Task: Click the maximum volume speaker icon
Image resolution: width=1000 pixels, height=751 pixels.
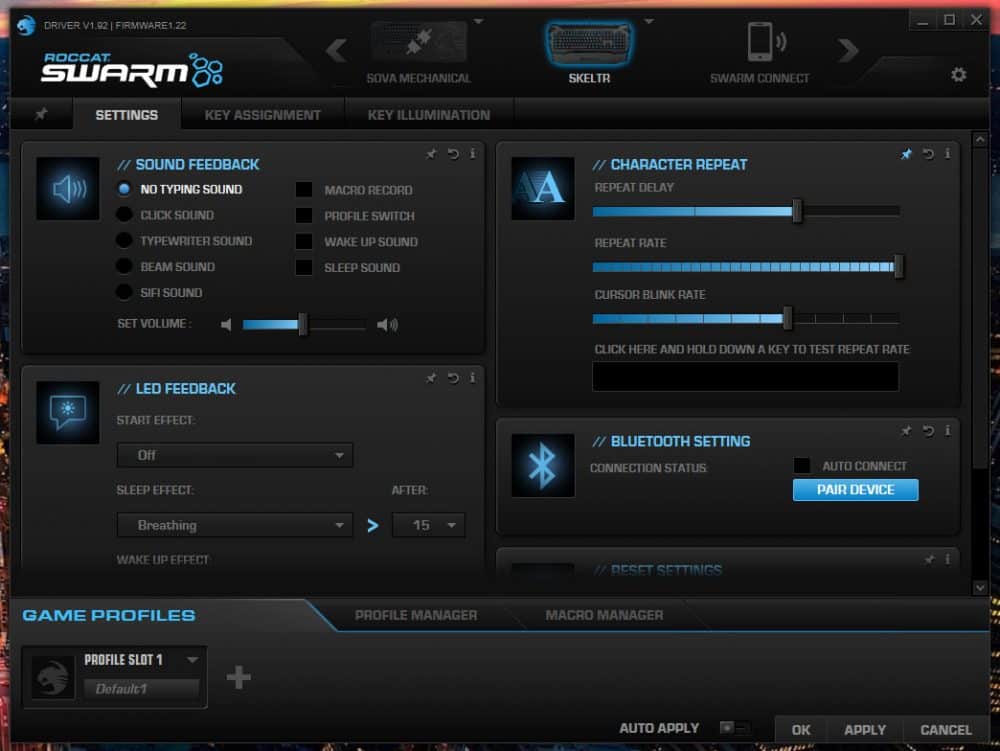Action: (387, 324)
